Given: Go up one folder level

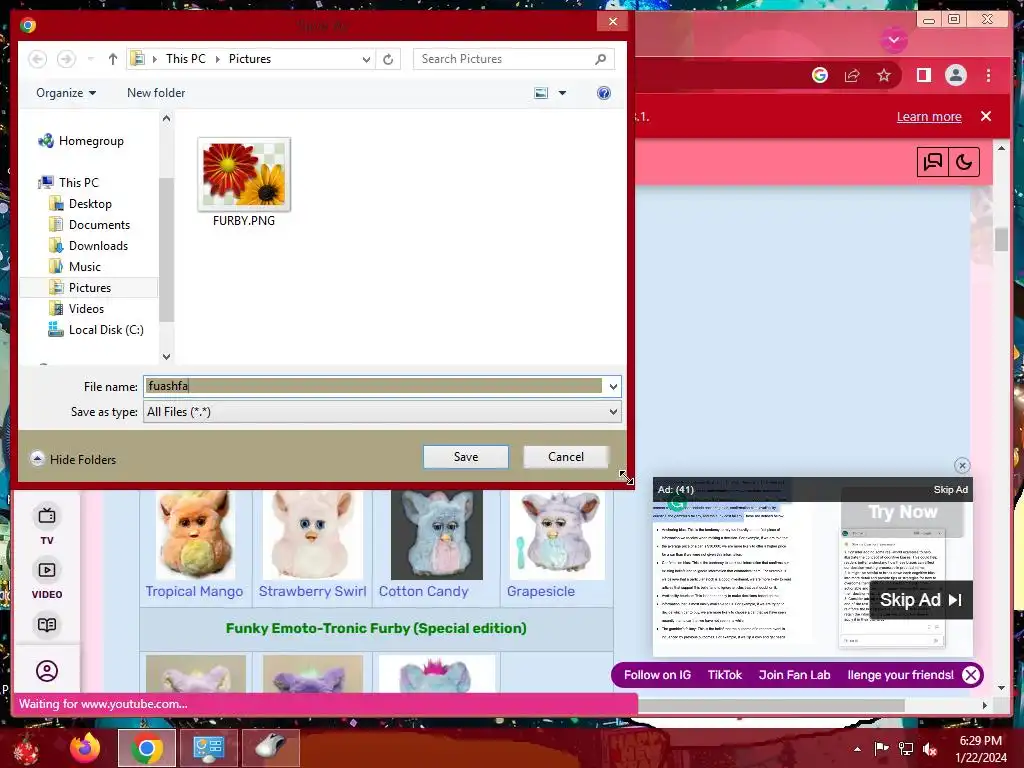Looking at the screenshot, I should tap(112, 59).
